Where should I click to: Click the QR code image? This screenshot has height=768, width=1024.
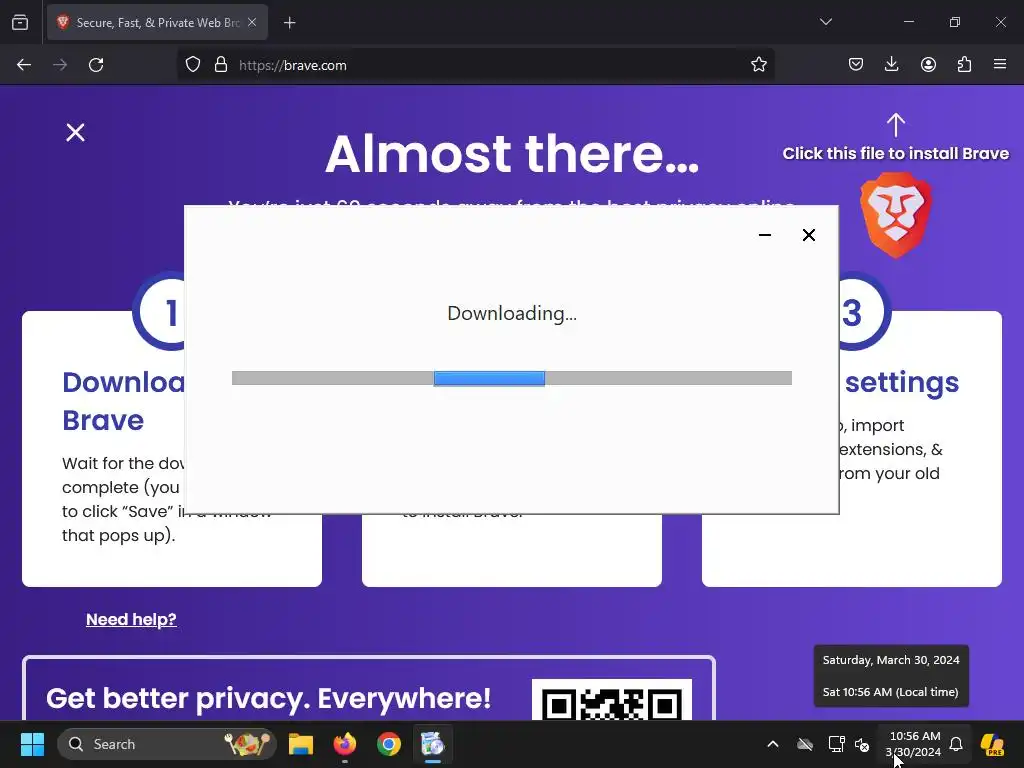(612, 700)
